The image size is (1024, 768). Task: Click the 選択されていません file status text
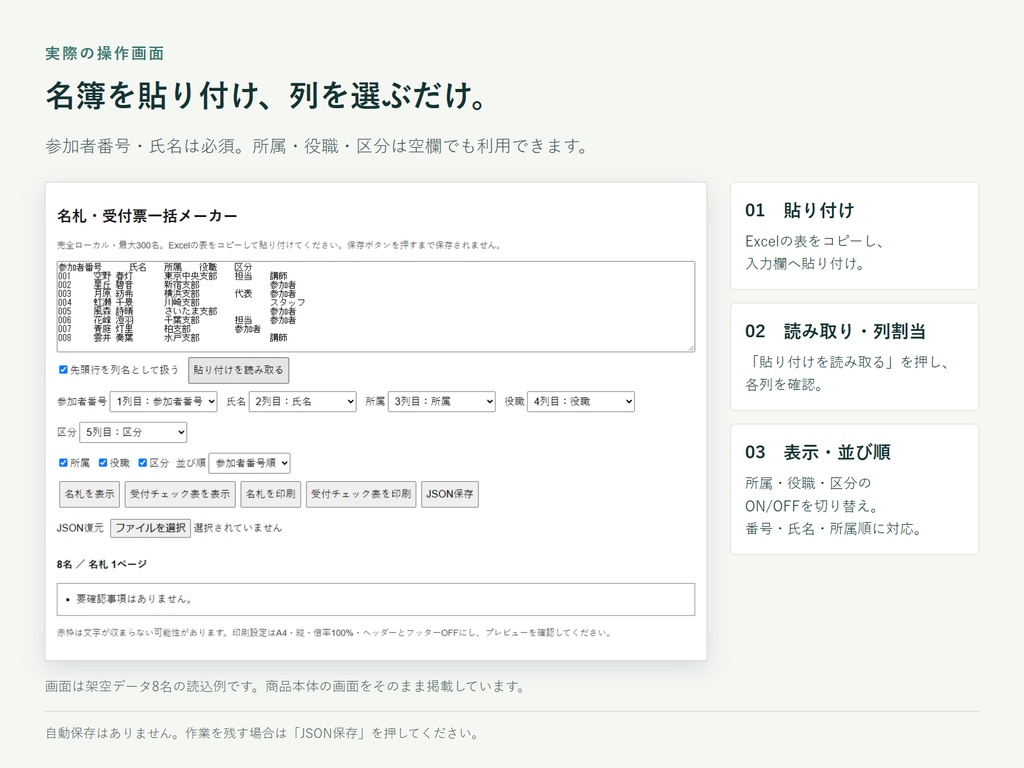coord(238,528)
